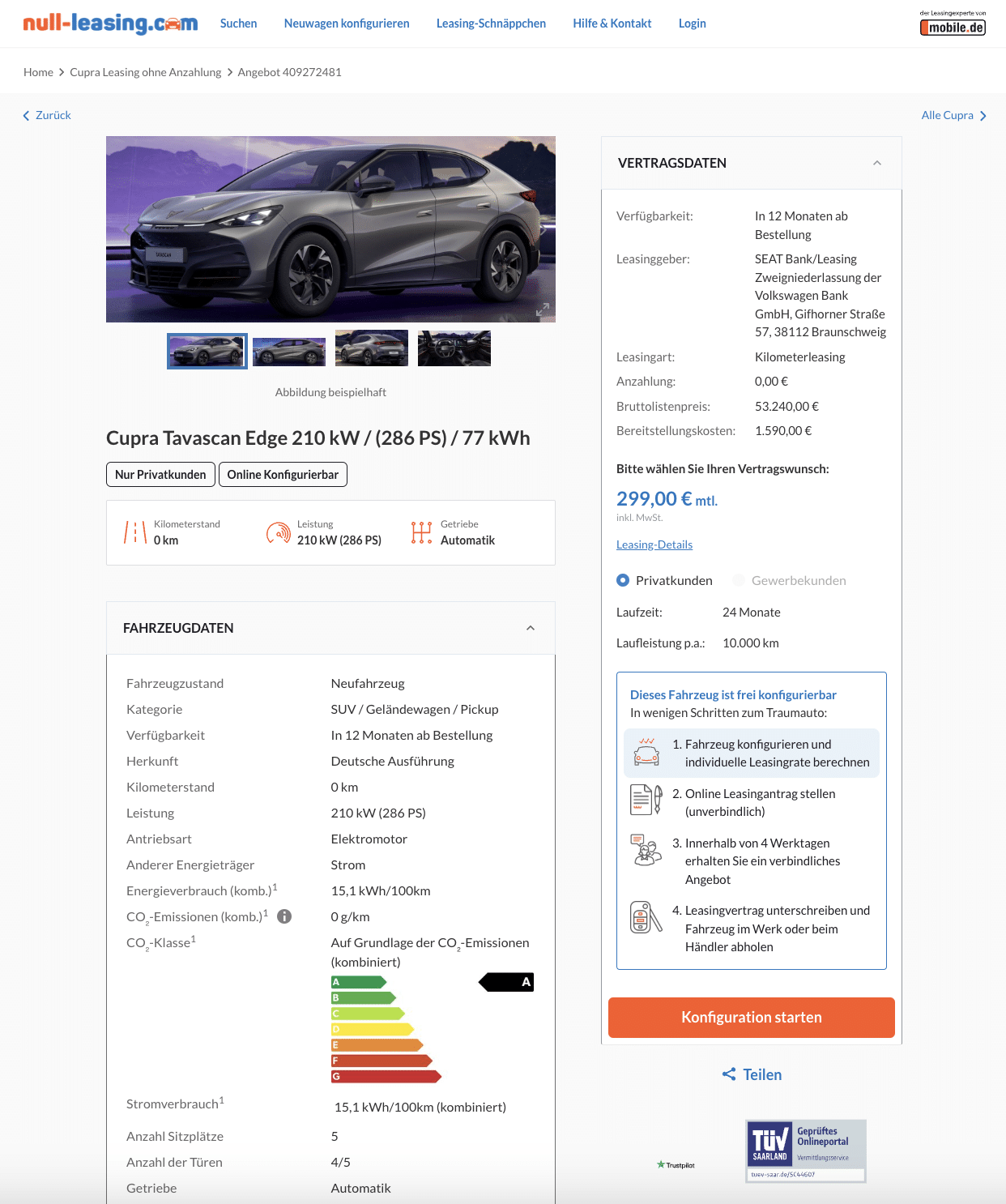Open Neuwagen konfigurieren in the navigation
Image resolution: width=1006 pixels, height=1204 pixels.
click(x=347, y=23)
